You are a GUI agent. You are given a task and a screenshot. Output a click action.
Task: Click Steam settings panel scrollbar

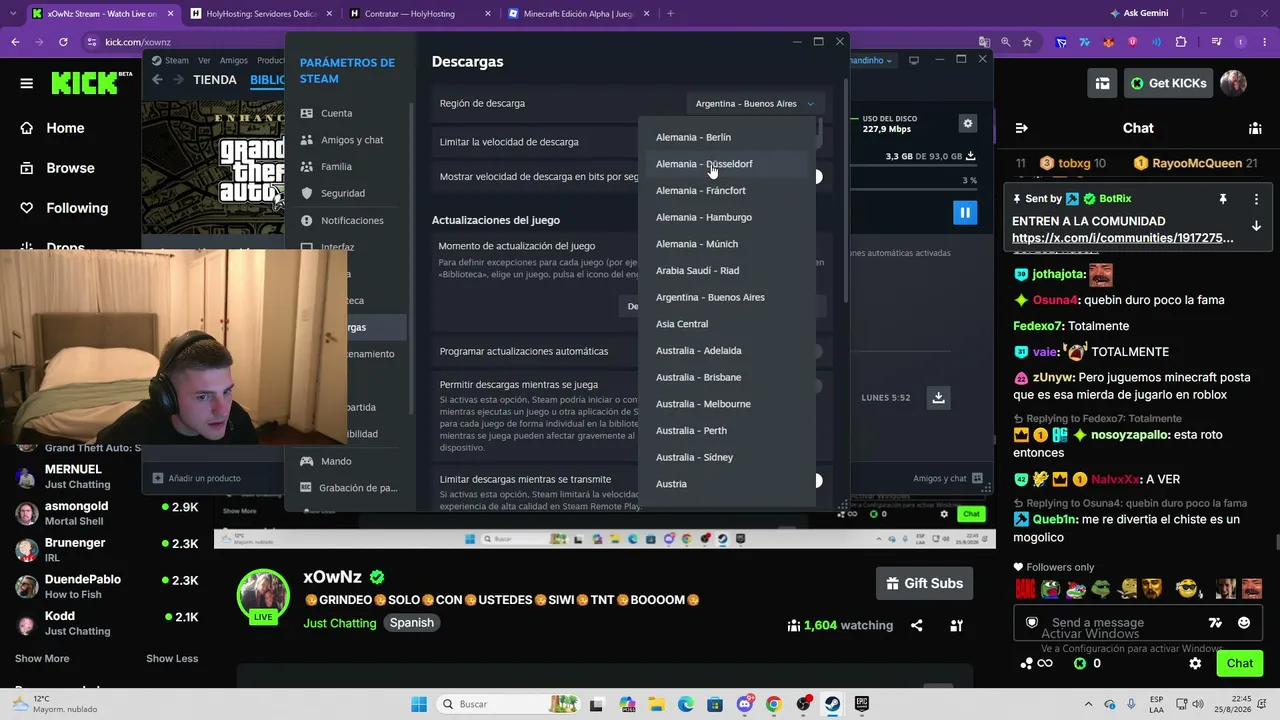click(845, 190)
